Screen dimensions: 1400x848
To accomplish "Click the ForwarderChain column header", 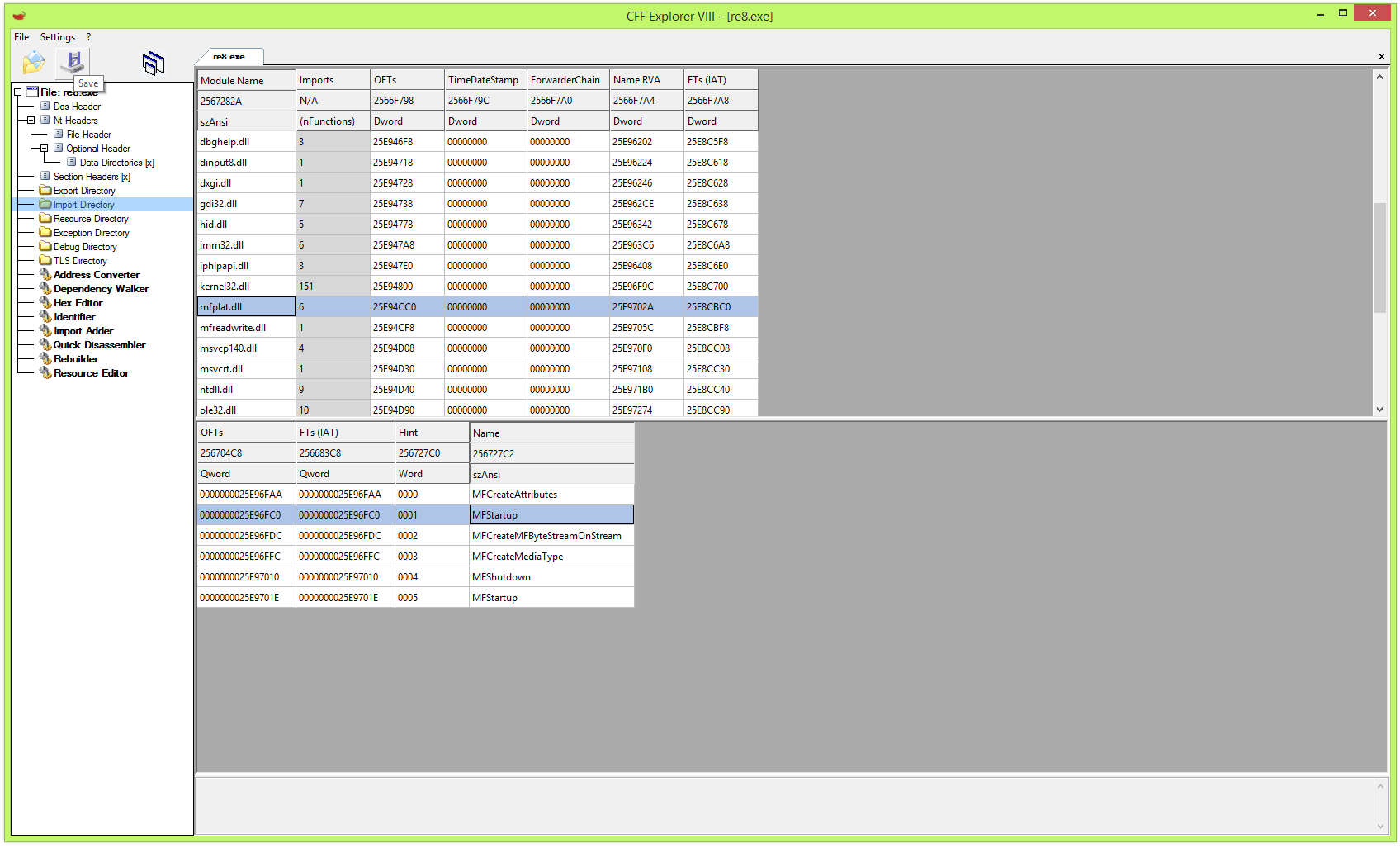I will [x=568, y=80].
